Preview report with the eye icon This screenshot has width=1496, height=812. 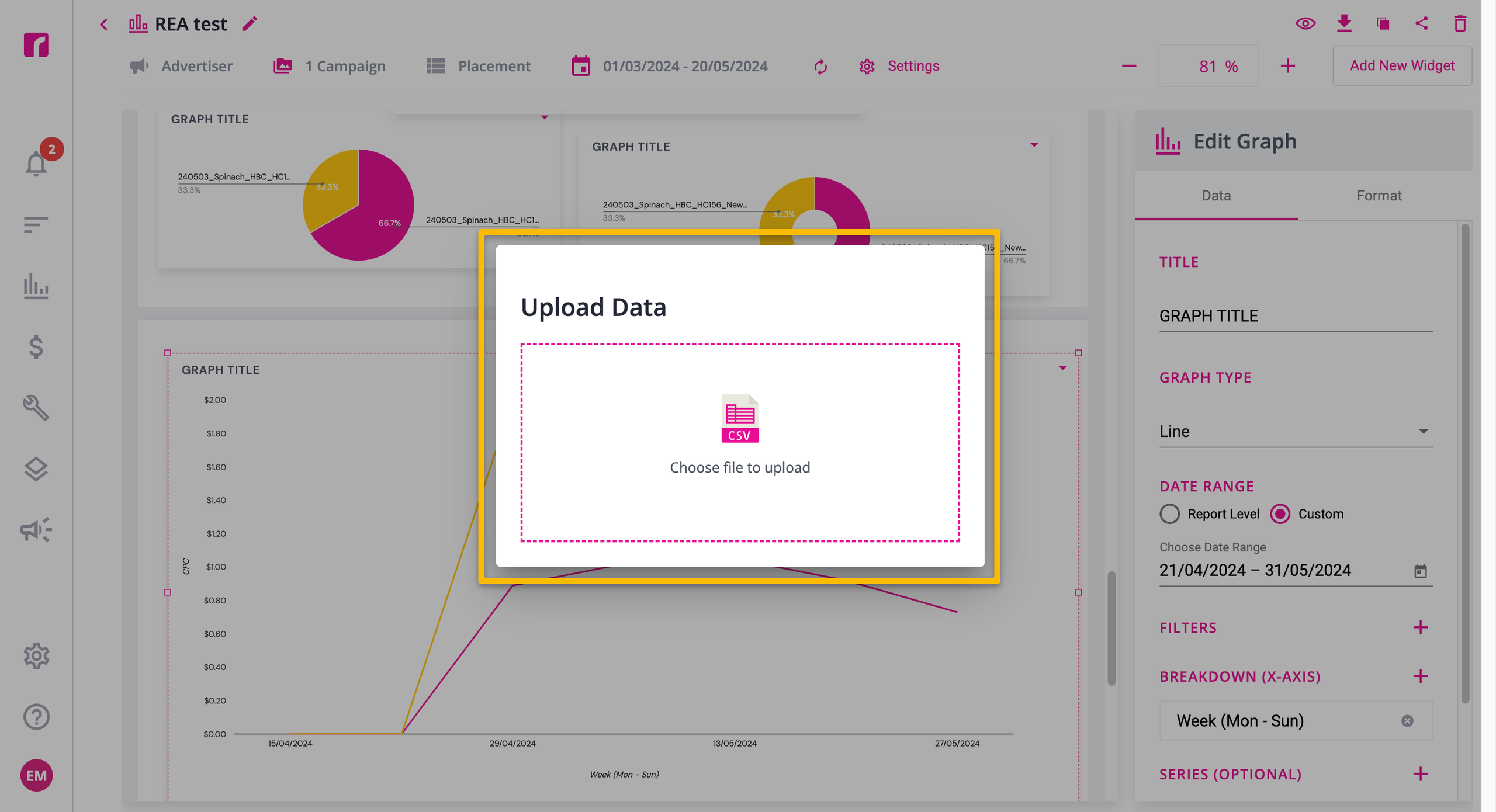pyautogui.click(x=1305, y=24)
